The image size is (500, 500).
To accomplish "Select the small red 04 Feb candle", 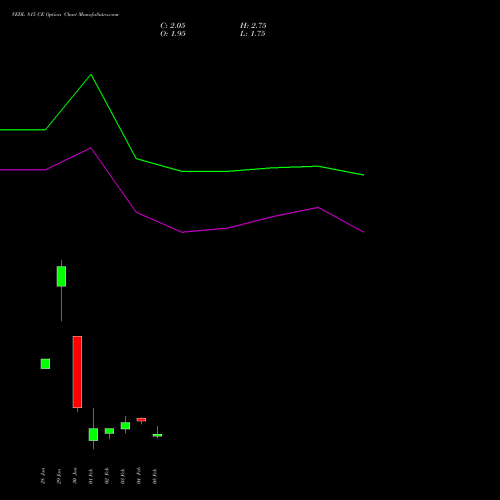I will (x=141, y=420).
